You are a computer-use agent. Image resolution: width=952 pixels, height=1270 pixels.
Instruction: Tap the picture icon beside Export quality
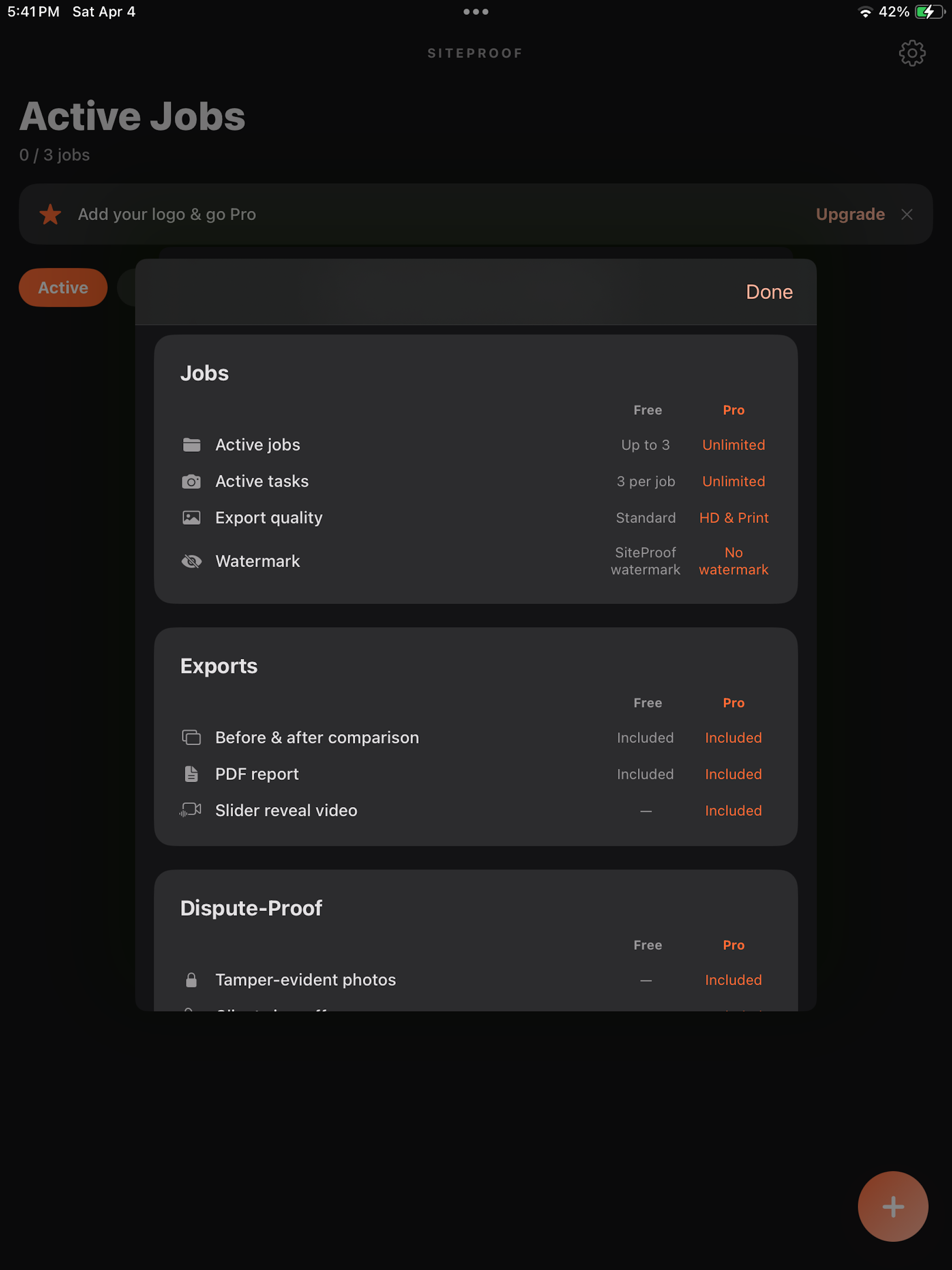pyautogui.click(x=192, y=518)
